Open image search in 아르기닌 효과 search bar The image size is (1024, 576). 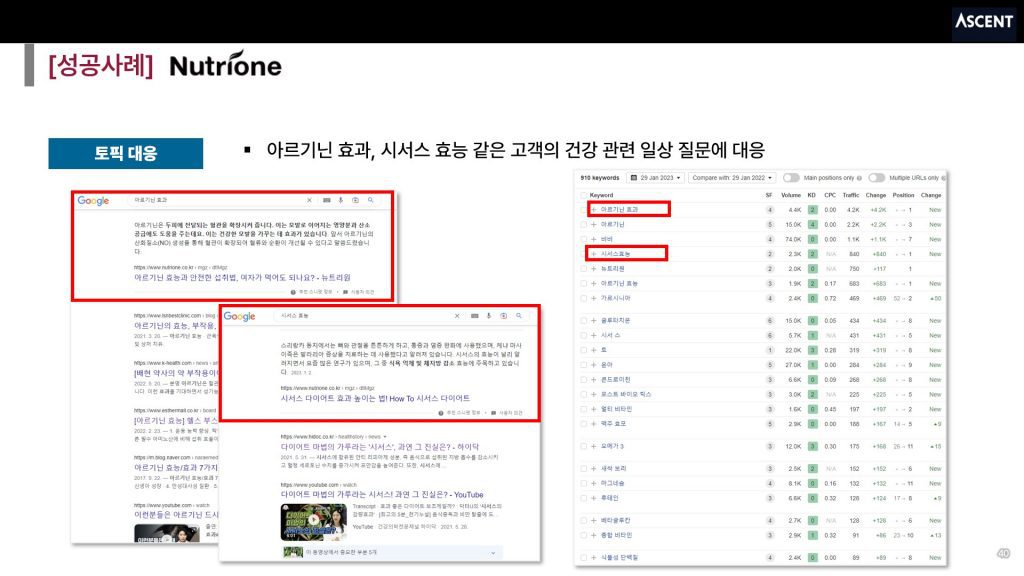pyautogui.click(x=355, y=200)
